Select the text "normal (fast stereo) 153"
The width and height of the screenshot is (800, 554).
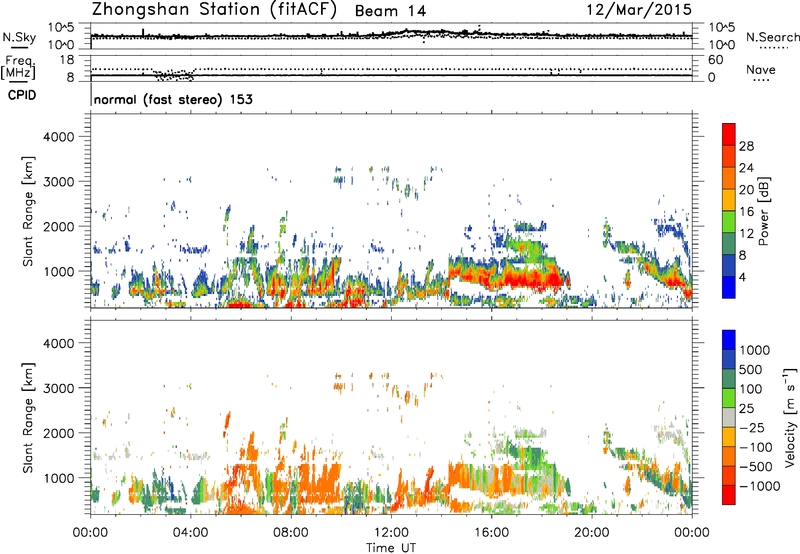coord(173,99)
